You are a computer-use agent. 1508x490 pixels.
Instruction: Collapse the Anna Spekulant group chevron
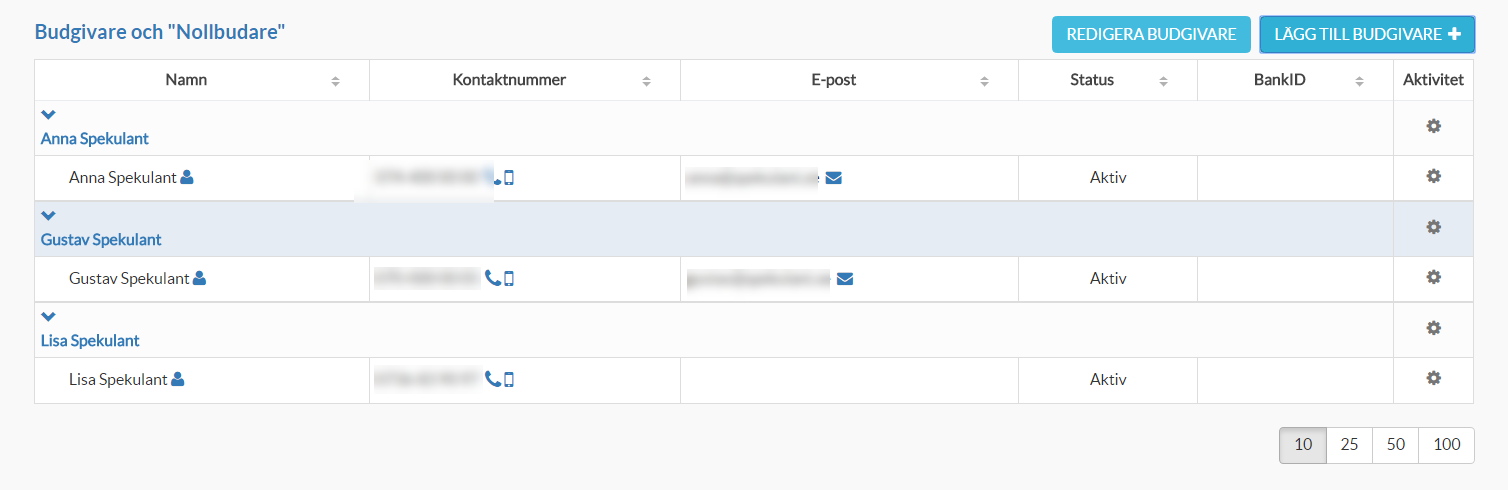[x=48, y=115]
